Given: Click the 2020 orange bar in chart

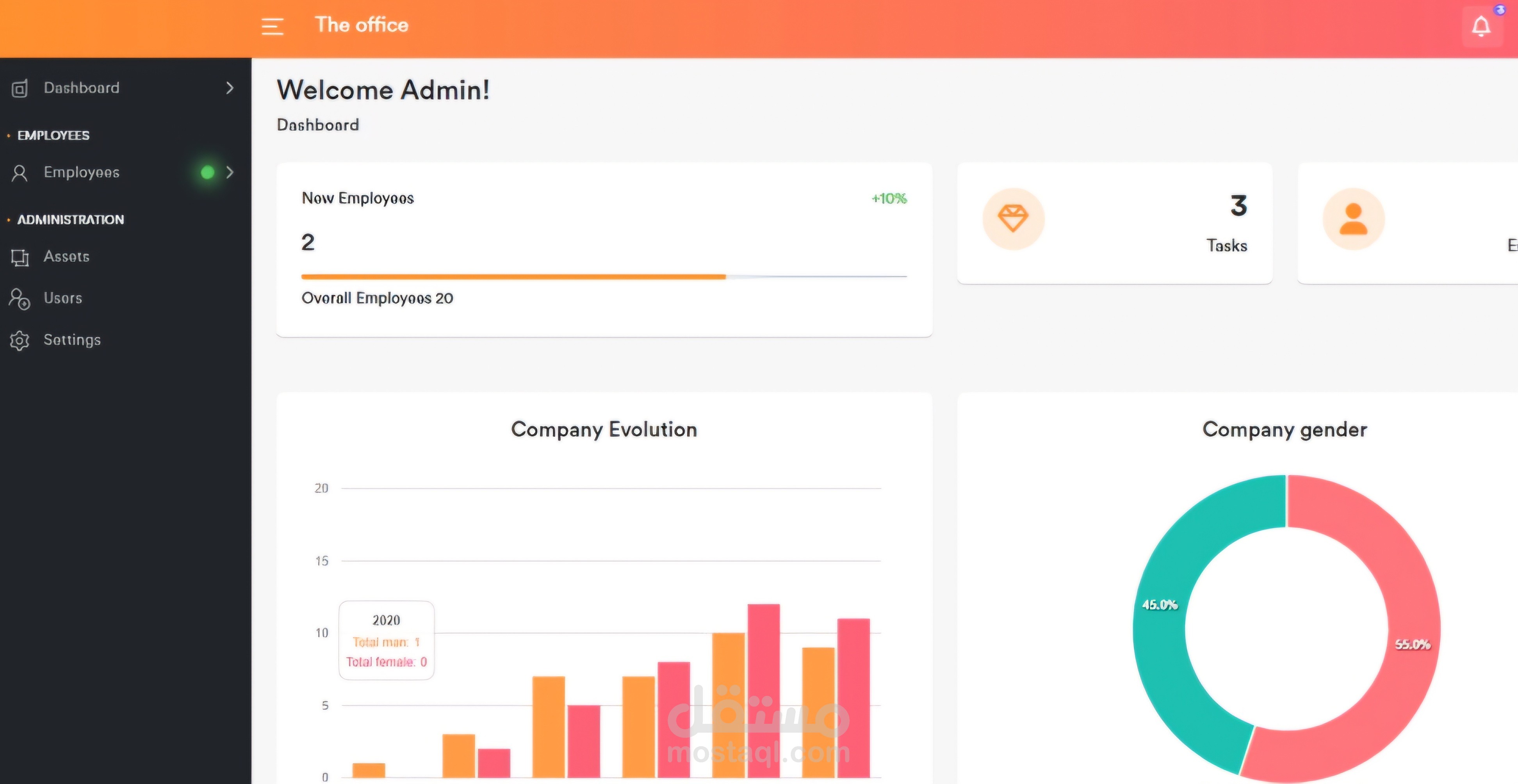Looking at the screenshot, I should tap(369, 770).
